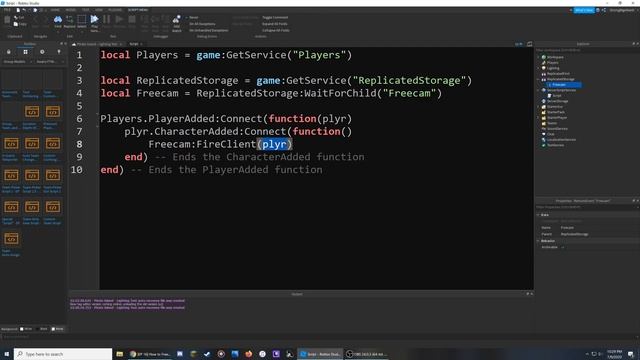This screenshot has height=360, width=640.
Task: Expand the StarterGui node
Action: 539,107
